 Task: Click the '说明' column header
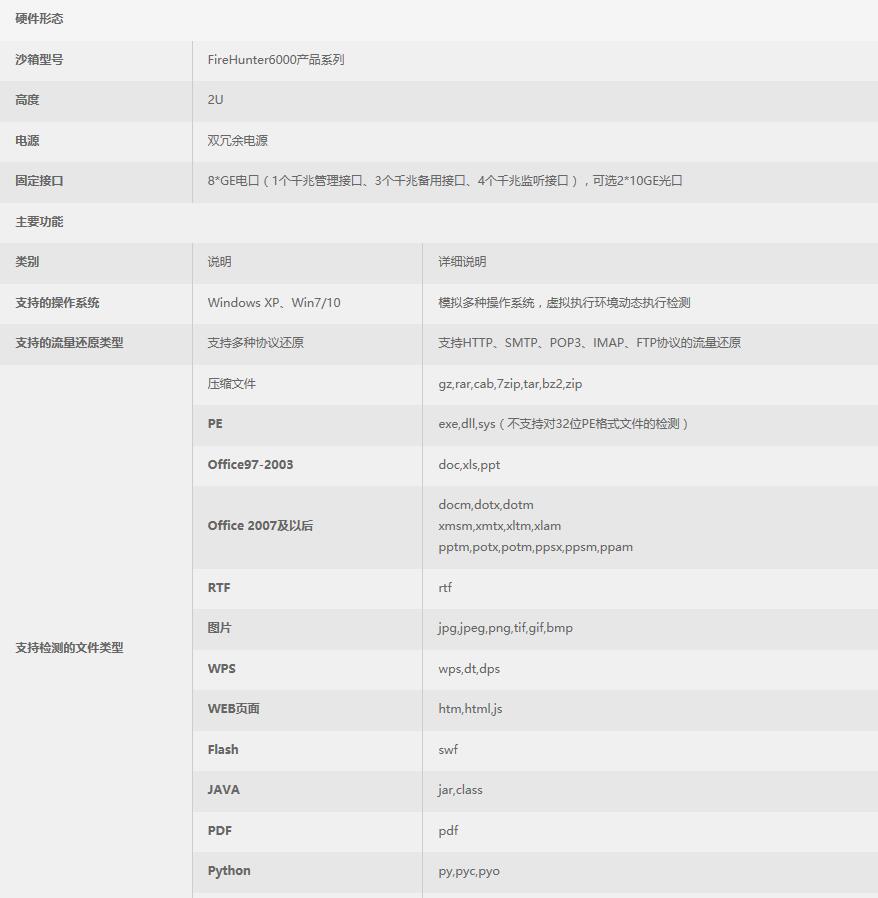219,262
